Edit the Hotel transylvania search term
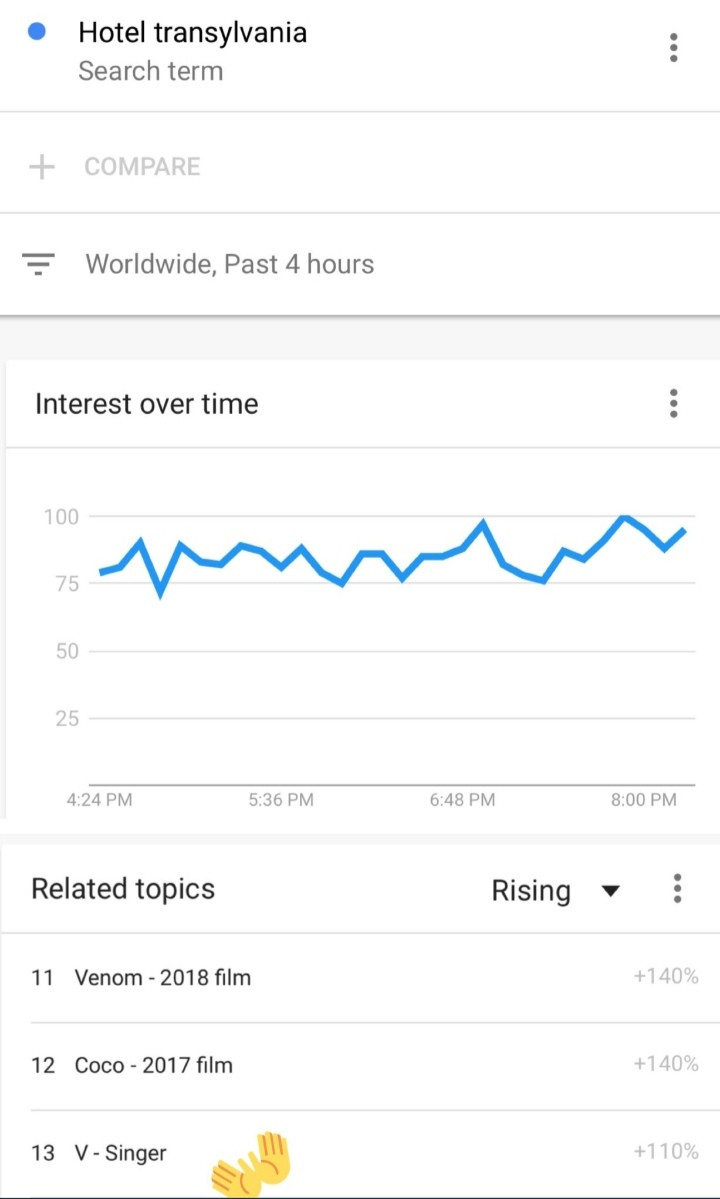The image size is (720, 1199). click(193, 33)
